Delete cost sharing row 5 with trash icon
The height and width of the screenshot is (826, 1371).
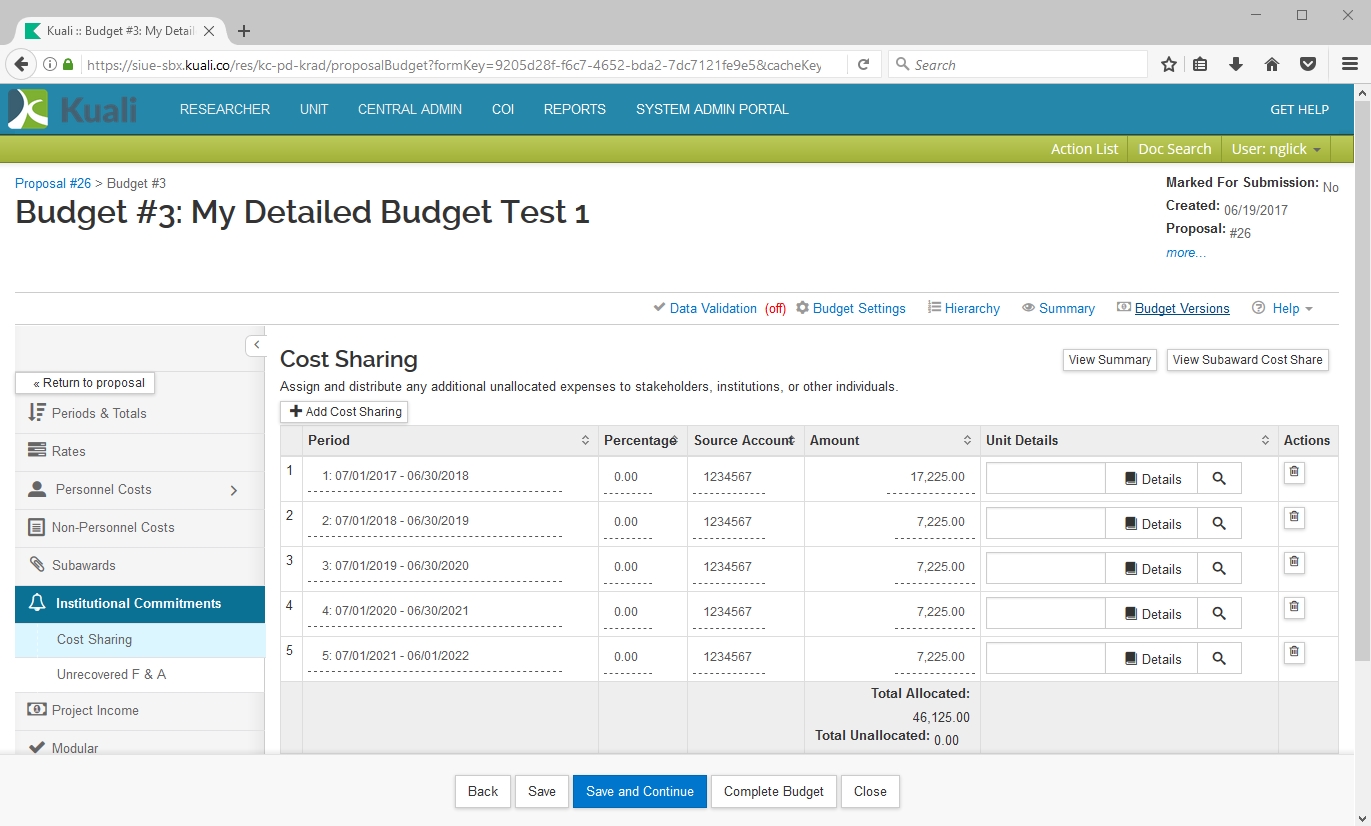click(x=1294, y=652)
